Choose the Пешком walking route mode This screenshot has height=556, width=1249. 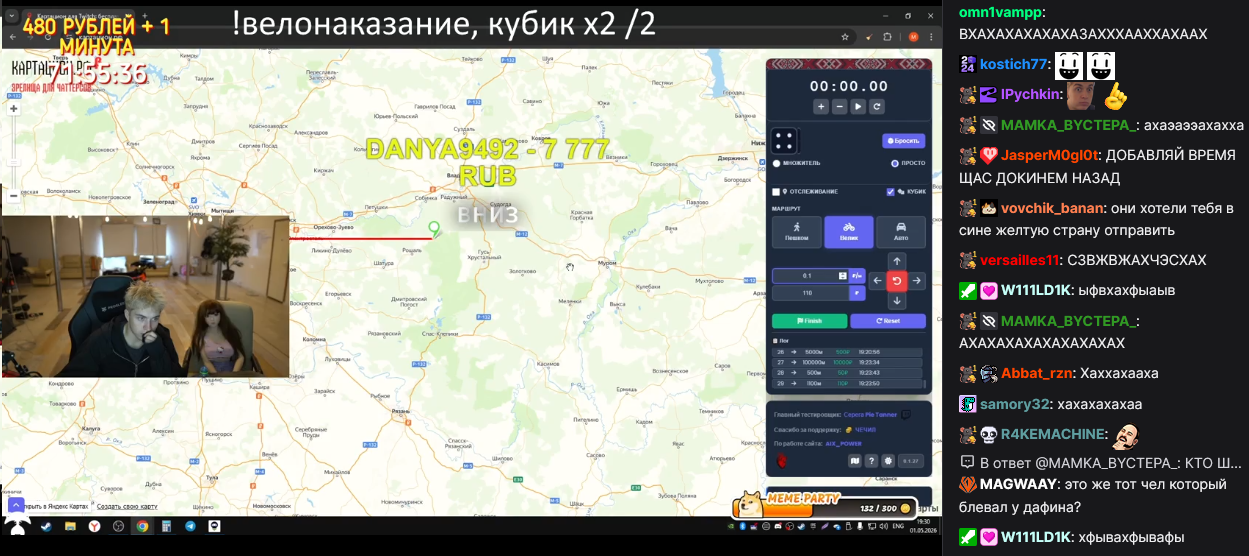(797, 232)
